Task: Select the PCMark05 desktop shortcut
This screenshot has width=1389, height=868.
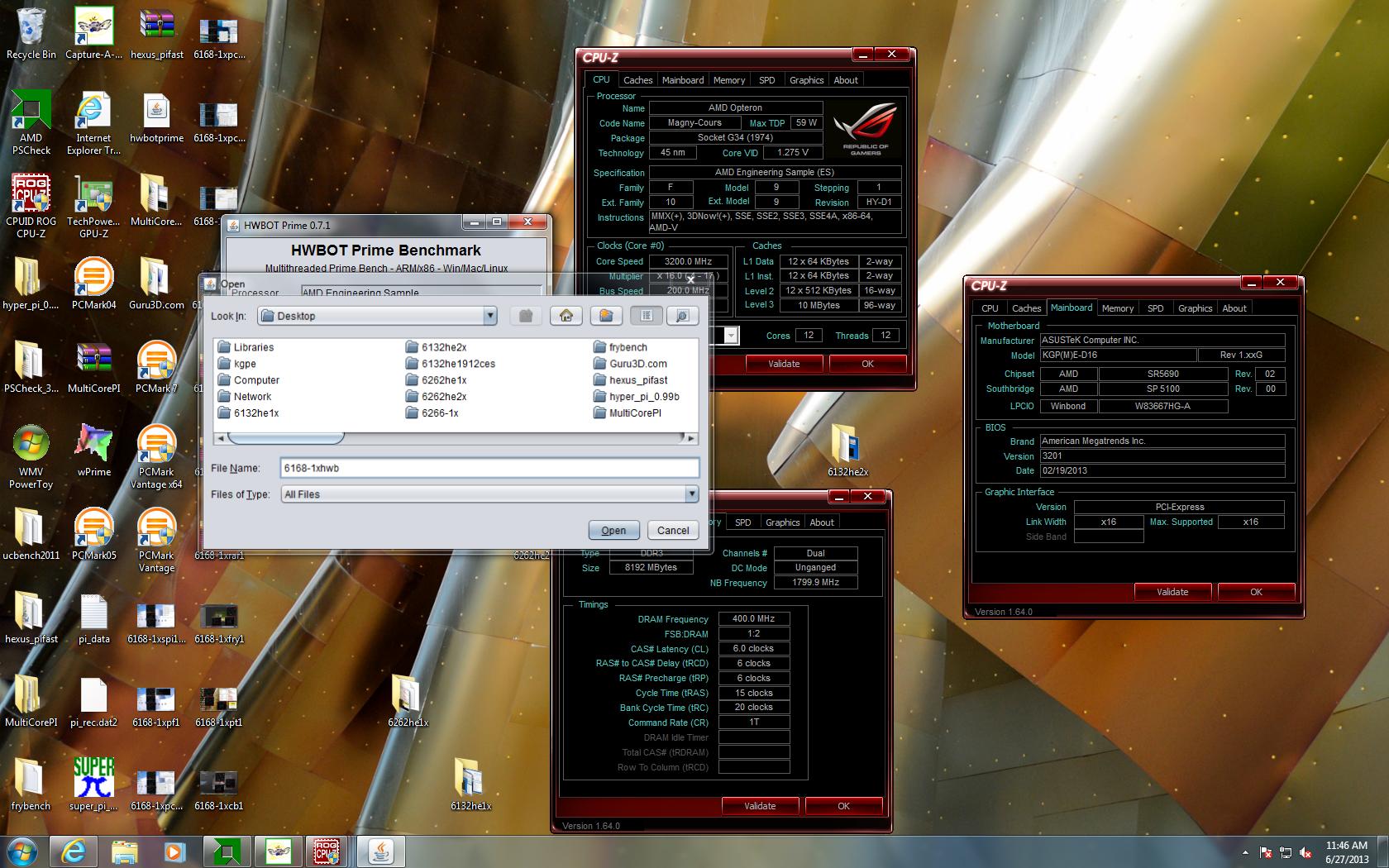Action: point(93,533)
